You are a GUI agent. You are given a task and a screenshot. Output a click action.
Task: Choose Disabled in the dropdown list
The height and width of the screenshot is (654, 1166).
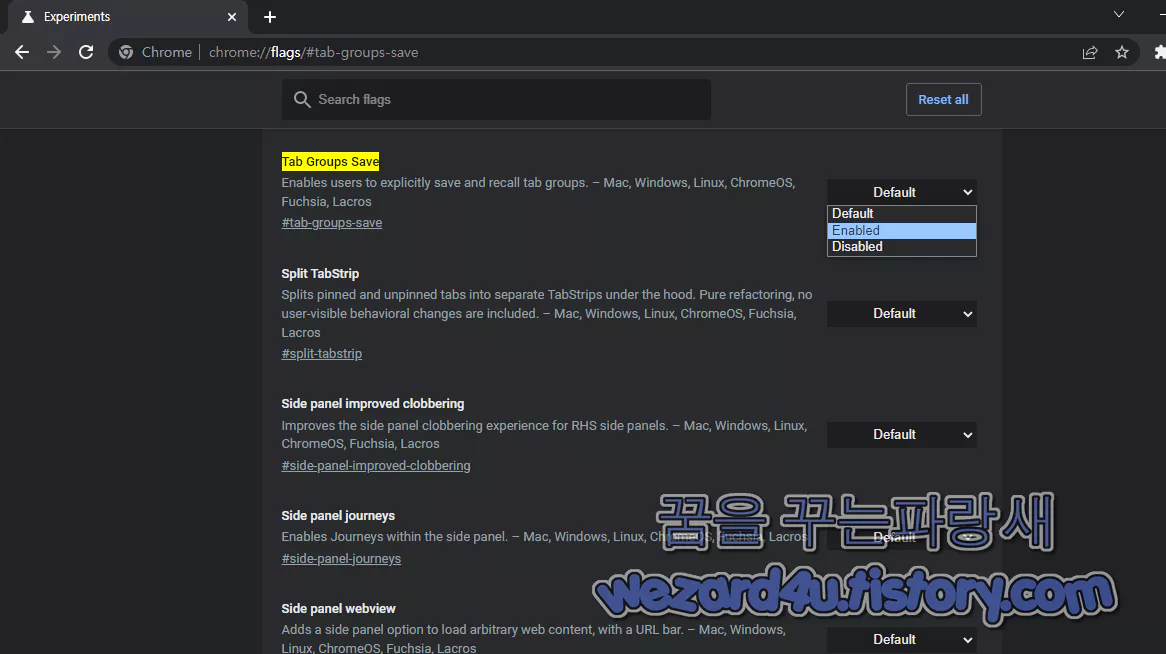click(x=901, y=247)
